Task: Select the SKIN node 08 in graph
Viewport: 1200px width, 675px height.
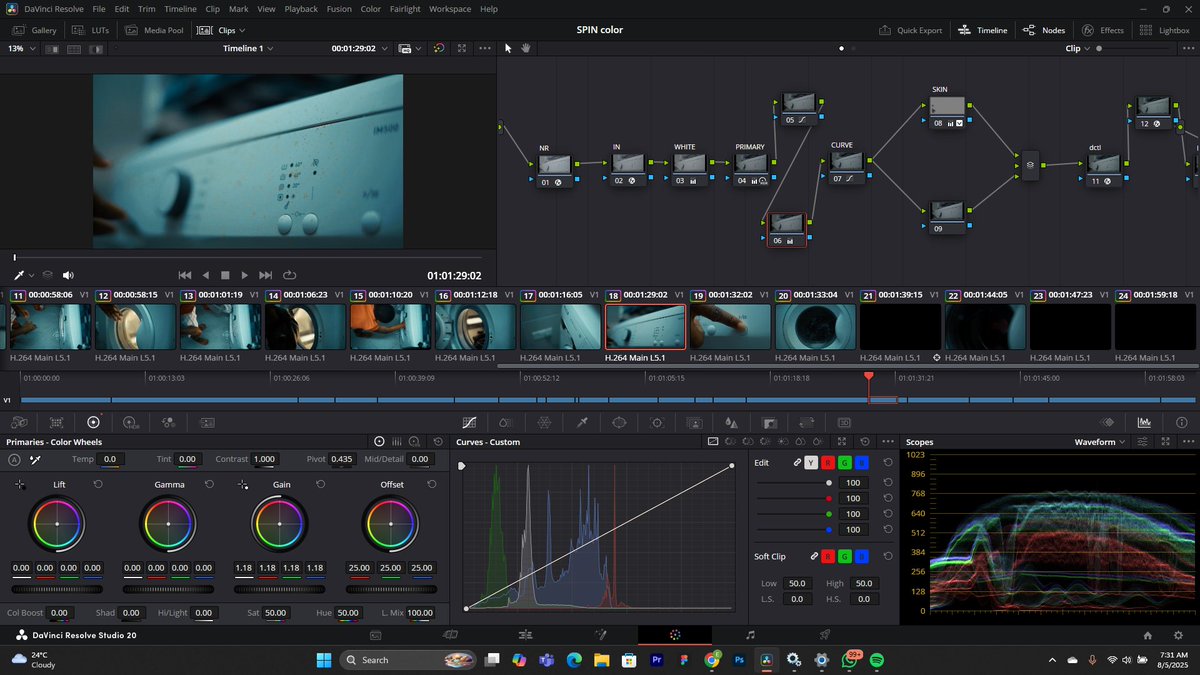Action: [x=948, y=112]
